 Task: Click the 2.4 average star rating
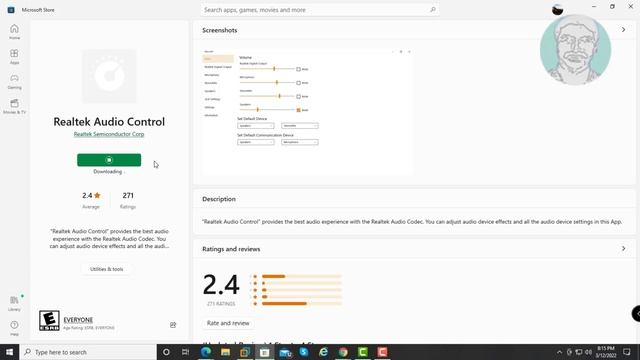[91, 196]
